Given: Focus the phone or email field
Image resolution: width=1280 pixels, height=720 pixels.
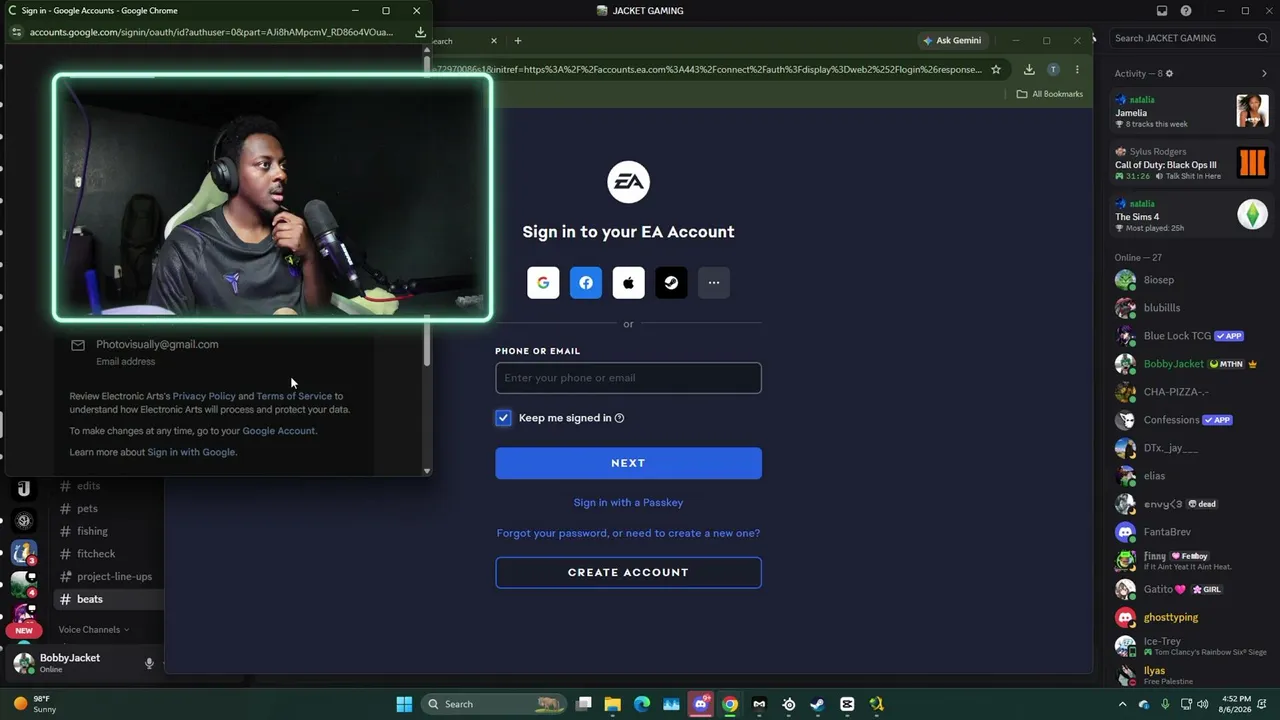Looking at the screenshot, I should click(628, 378).
